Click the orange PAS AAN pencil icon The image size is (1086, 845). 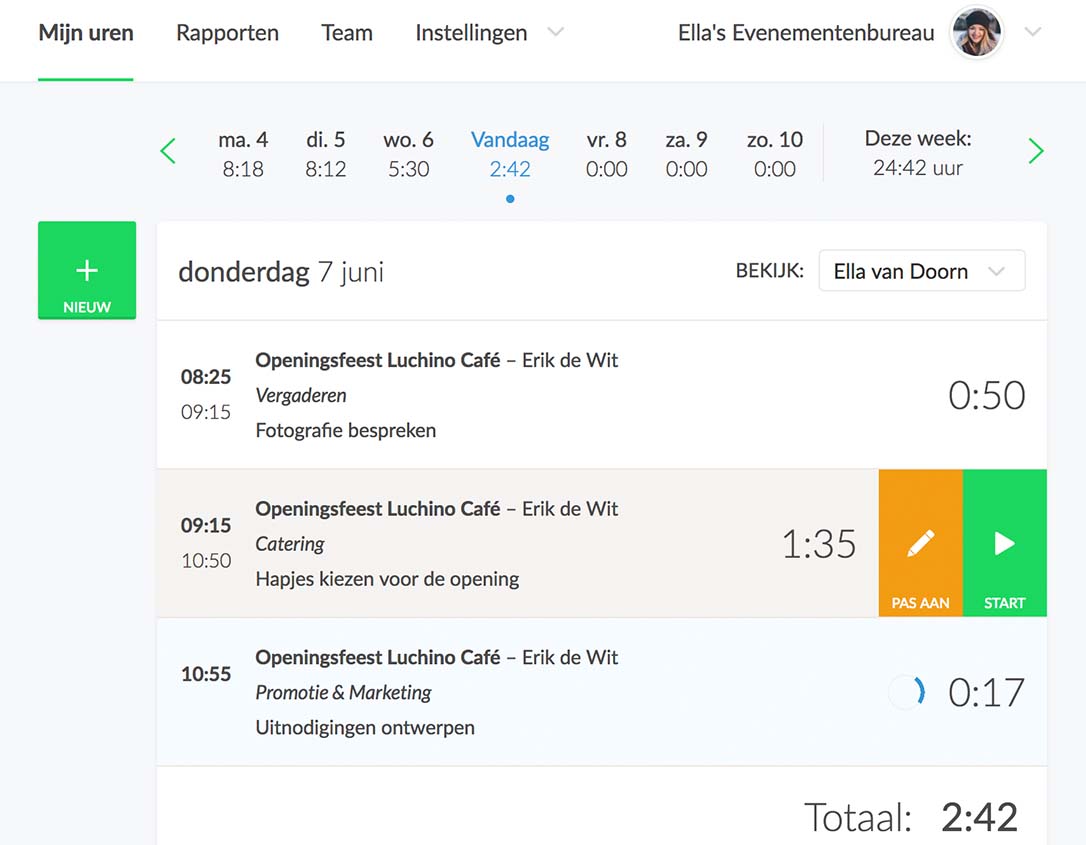[x=920, y=543]
